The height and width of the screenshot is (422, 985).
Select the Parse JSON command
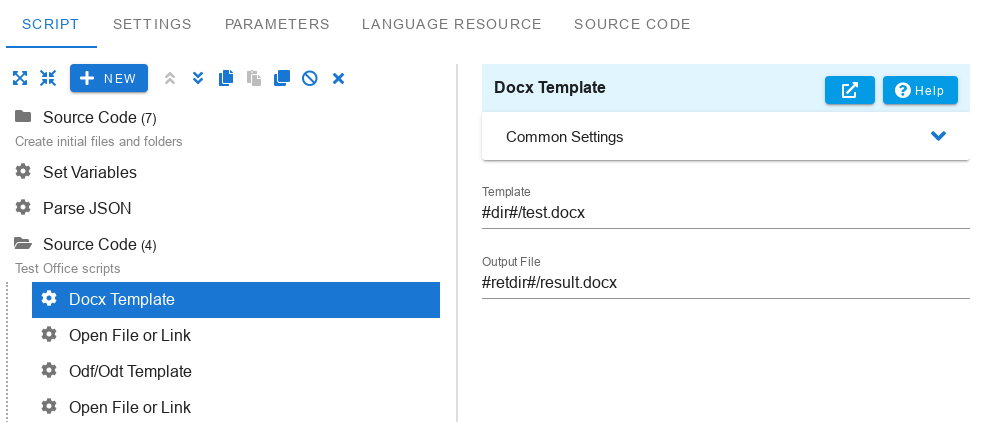pyautogui.click(x=87, y=208)
